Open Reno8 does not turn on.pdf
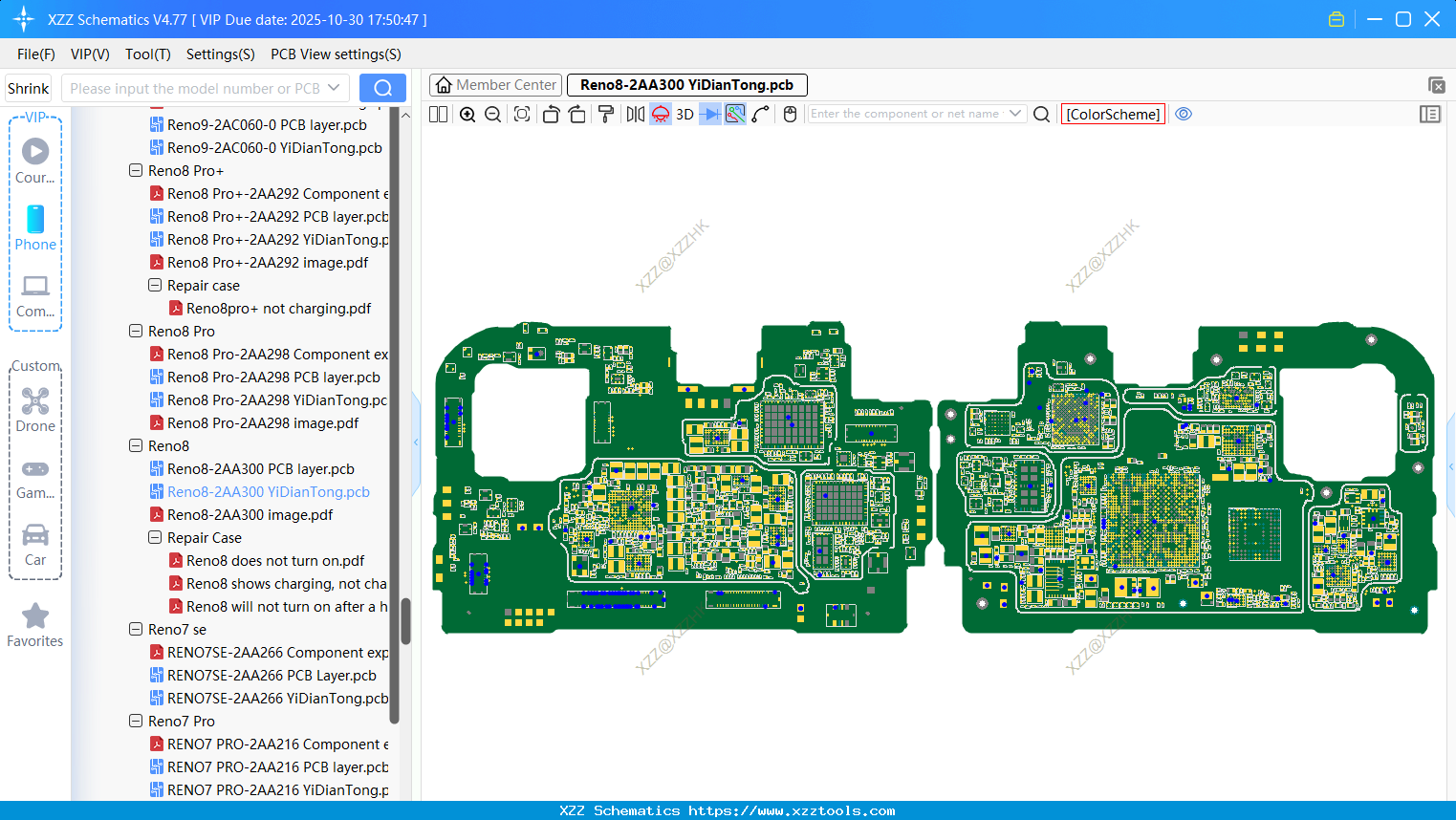The image size is (1456, 820). click(275, 561)
